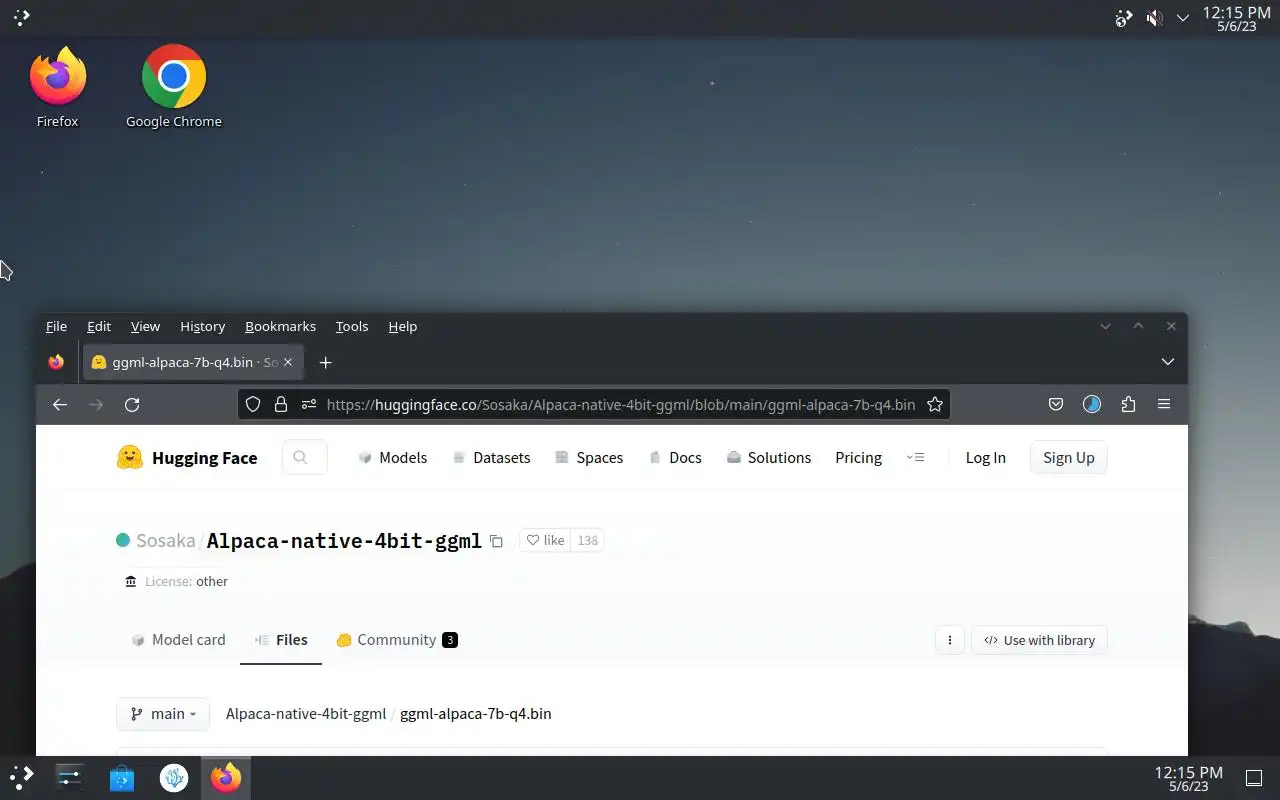Open the History menu
Image resolution: width=1280 pixels, height=800 pixels.
click(x=202, y=326)
